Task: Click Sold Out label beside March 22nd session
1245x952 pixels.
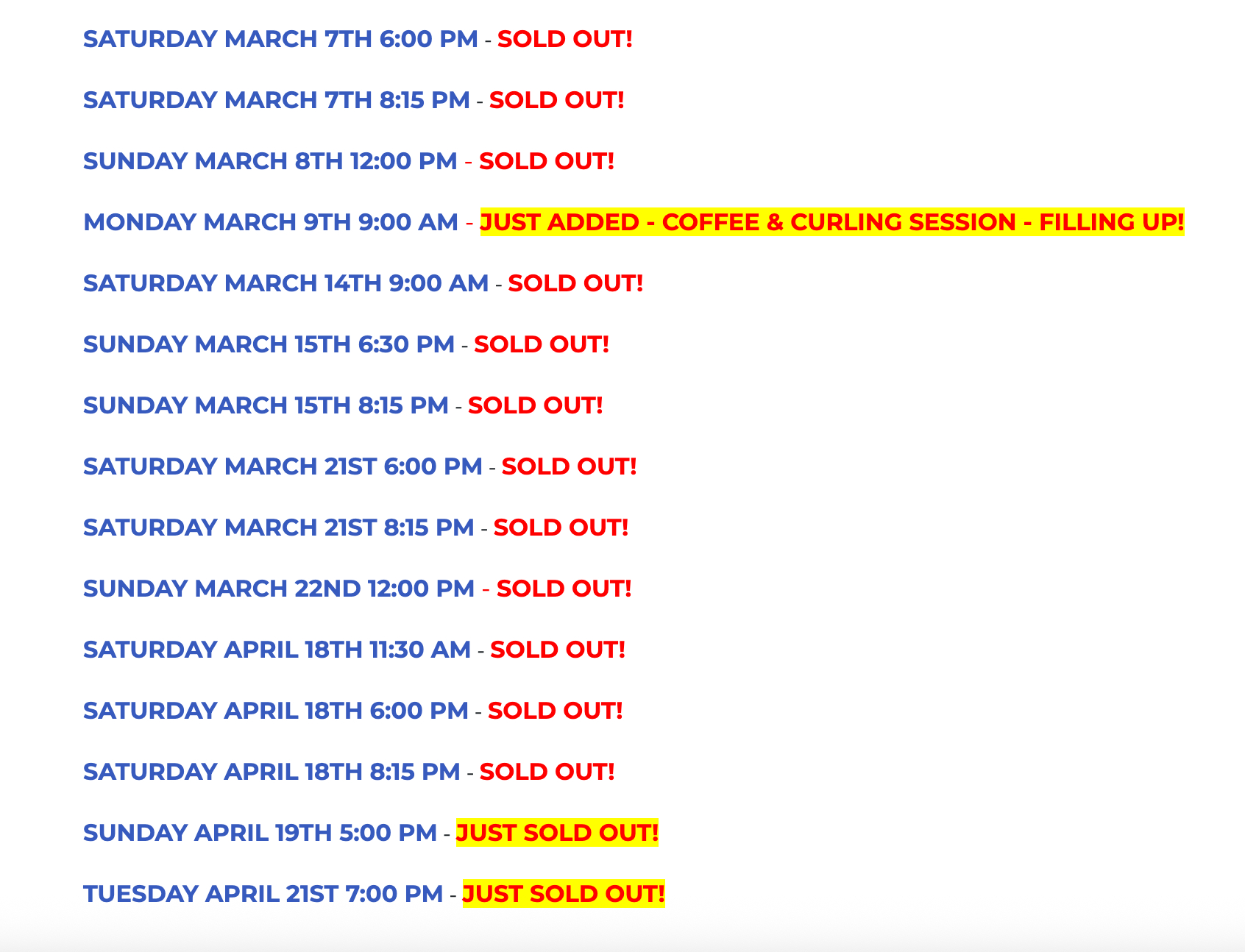Action: (564, 589)
